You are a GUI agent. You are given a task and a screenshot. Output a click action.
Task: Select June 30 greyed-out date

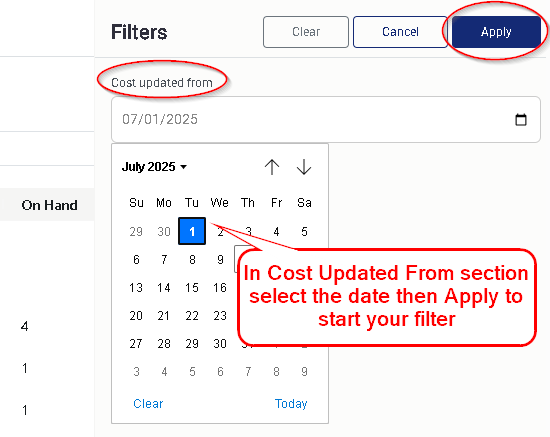pos(164,231)
